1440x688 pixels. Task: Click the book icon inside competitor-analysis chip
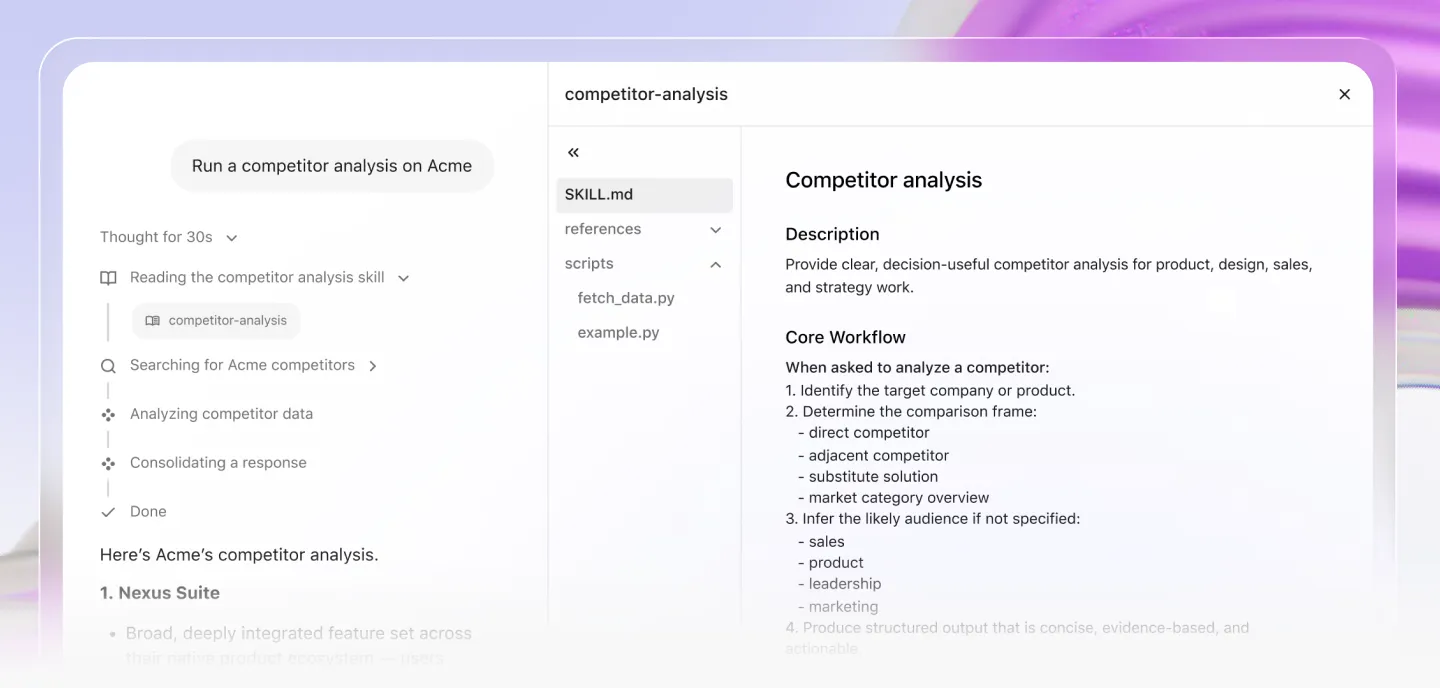pos(152,321)
